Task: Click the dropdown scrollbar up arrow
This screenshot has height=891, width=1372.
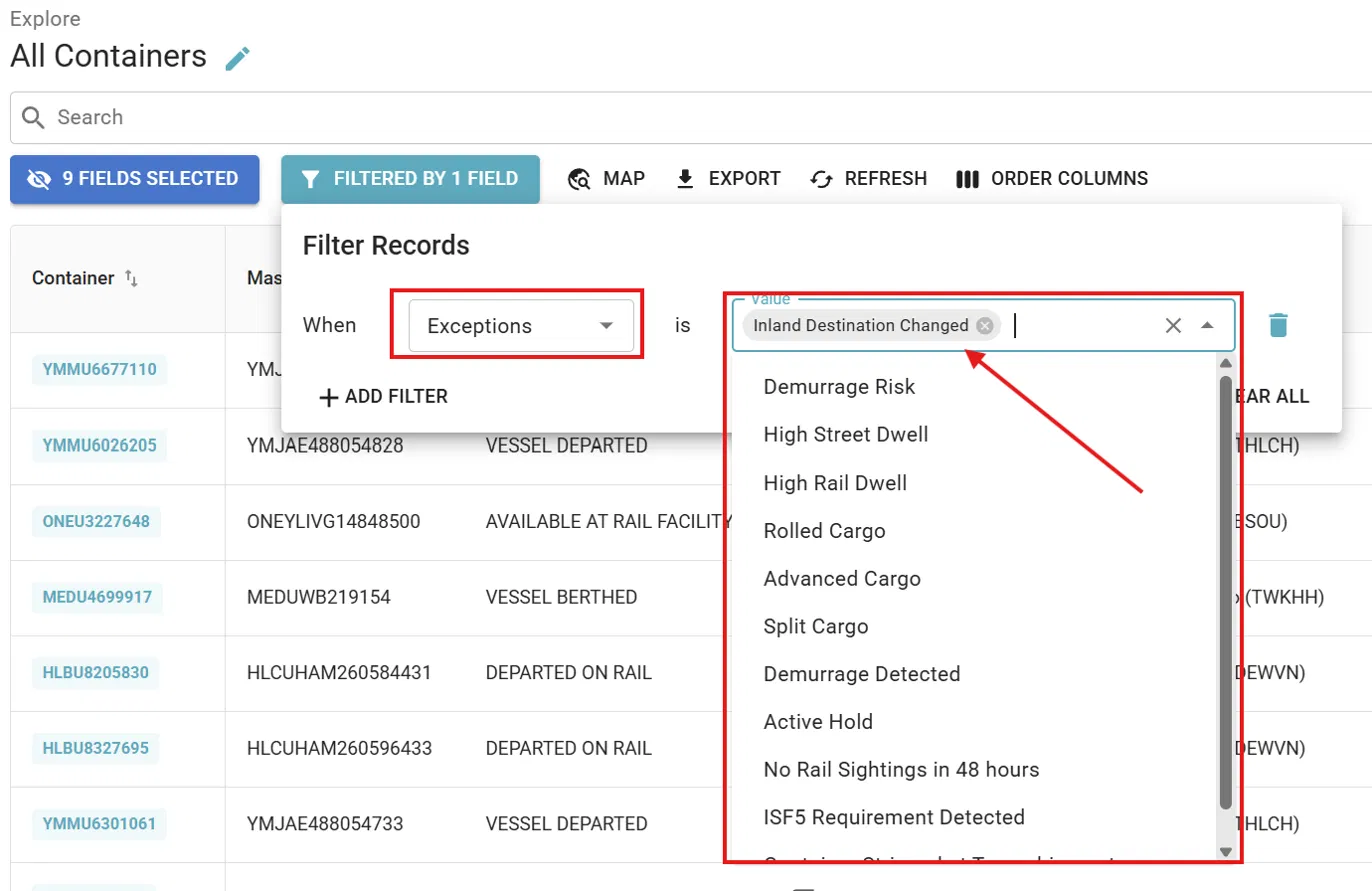Action: [1226, 362]
